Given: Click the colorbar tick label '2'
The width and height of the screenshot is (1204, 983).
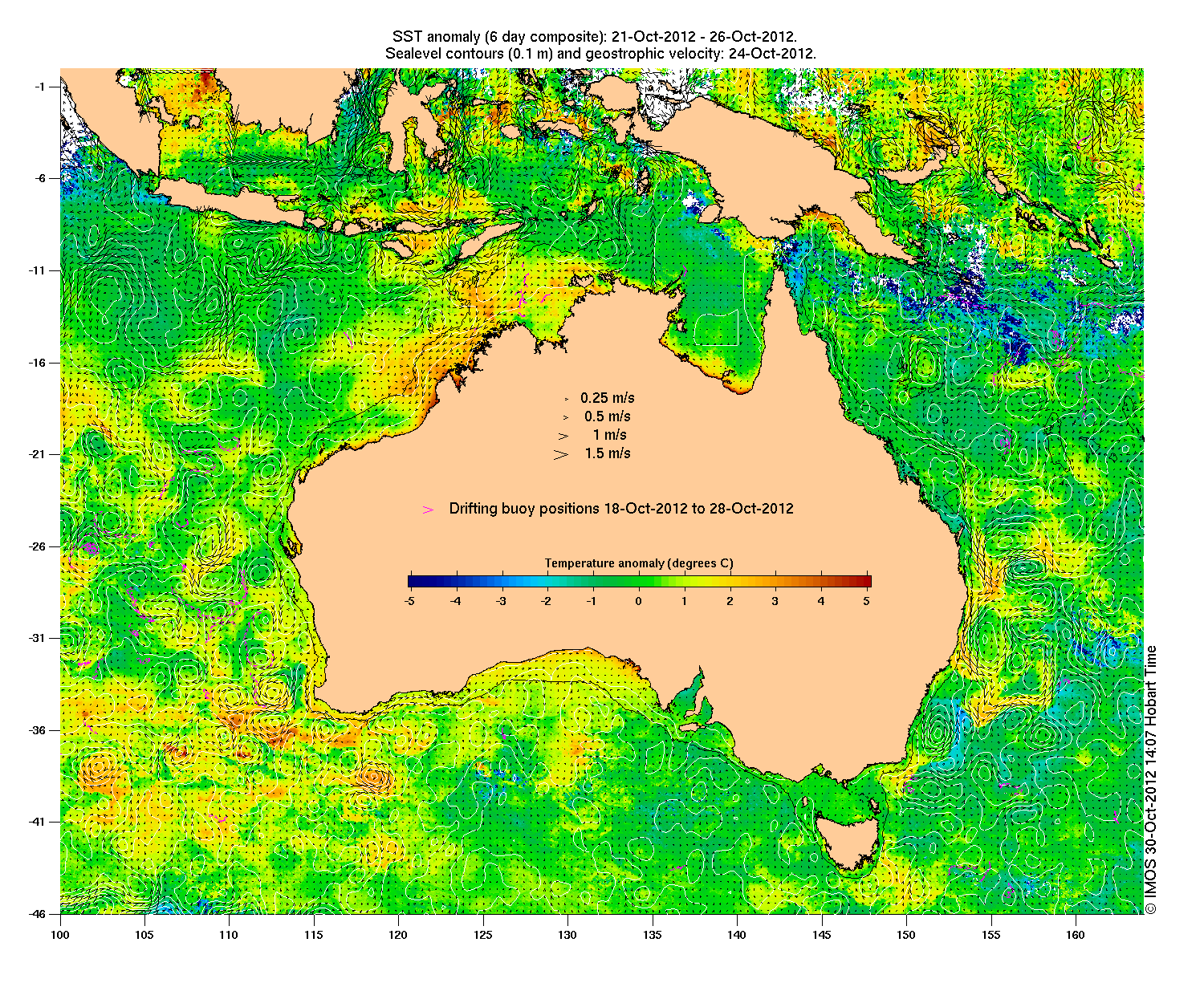Looking at the screenshot, I should [x=730, y=600].
